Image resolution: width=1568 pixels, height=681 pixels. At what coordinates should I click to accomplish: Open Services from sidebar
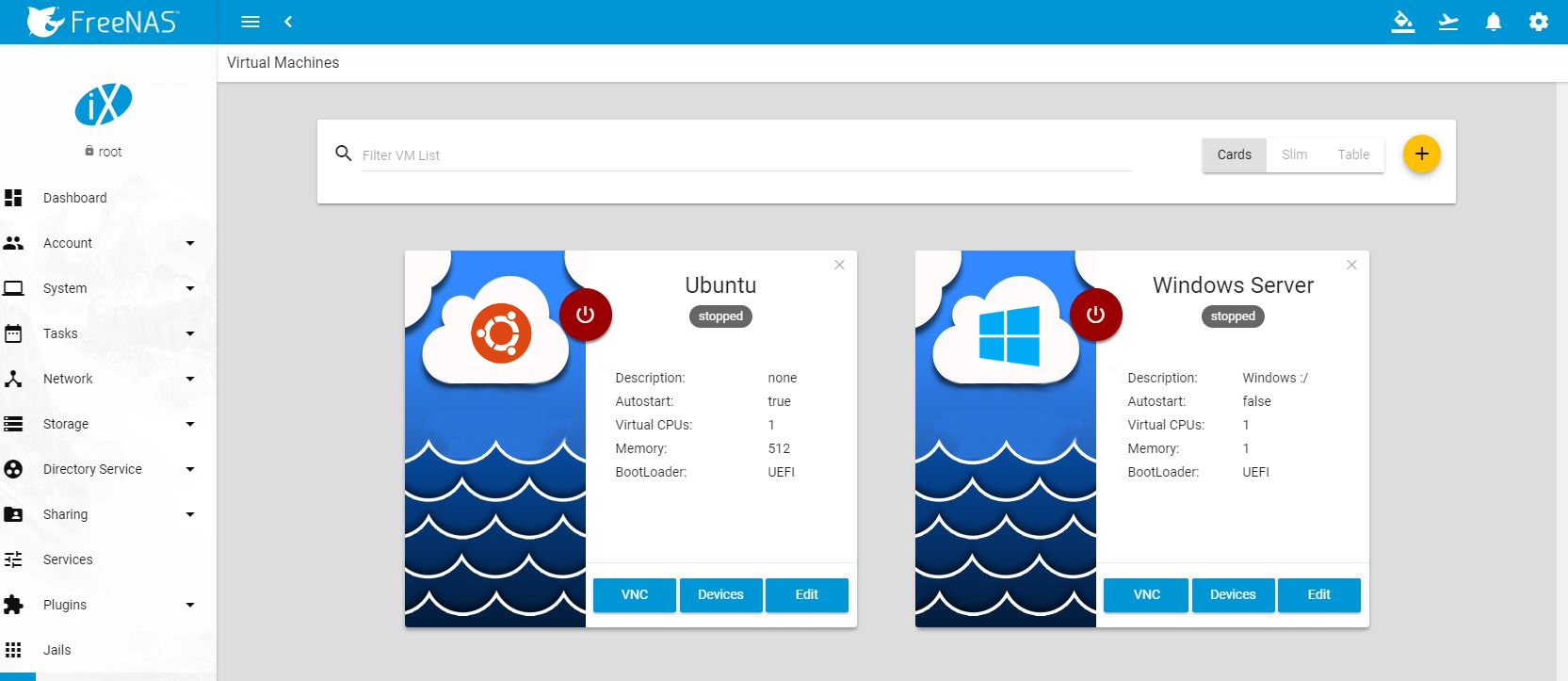click(68, 559)
